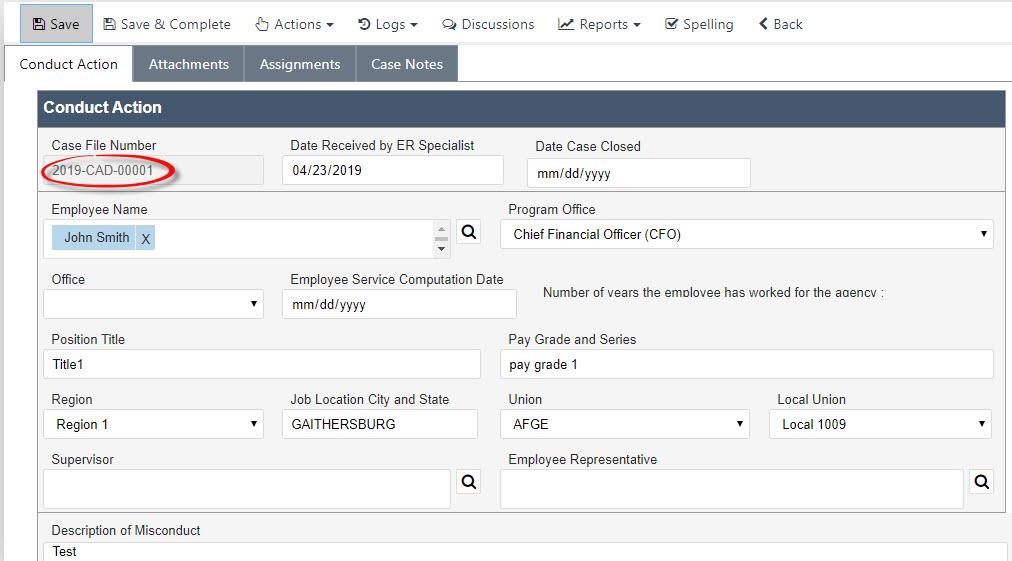The width and height of the screenshot is (1012, 561).
Task: Click the Save & Complete disk icon
Action: click(110, 24)
